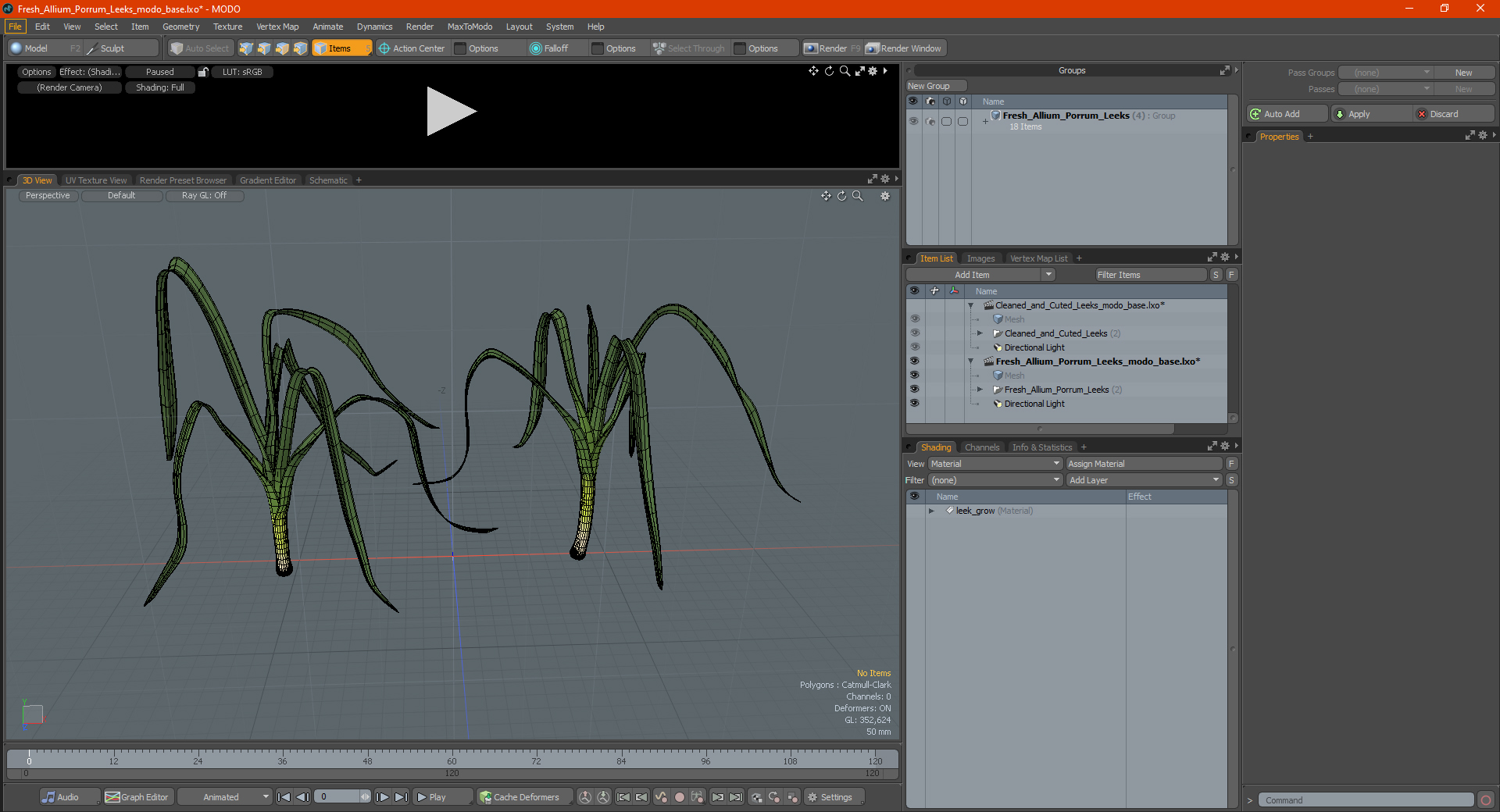Open timeline Settings

pyautogui.click(x=834, y=797)
